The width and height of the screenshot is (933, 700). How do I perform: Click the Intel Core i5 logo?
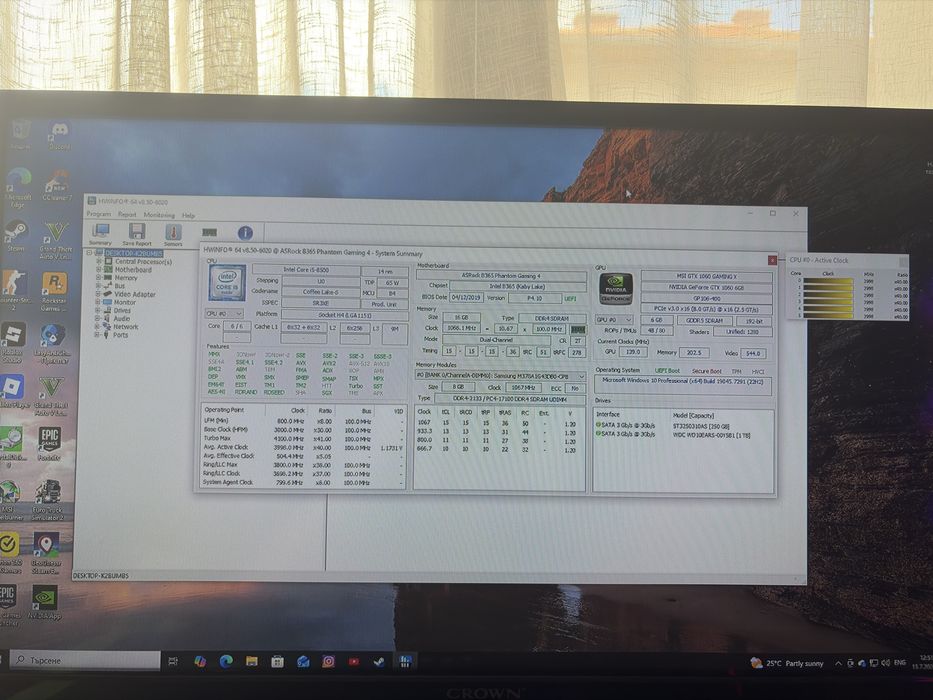(x=227, y=283)
